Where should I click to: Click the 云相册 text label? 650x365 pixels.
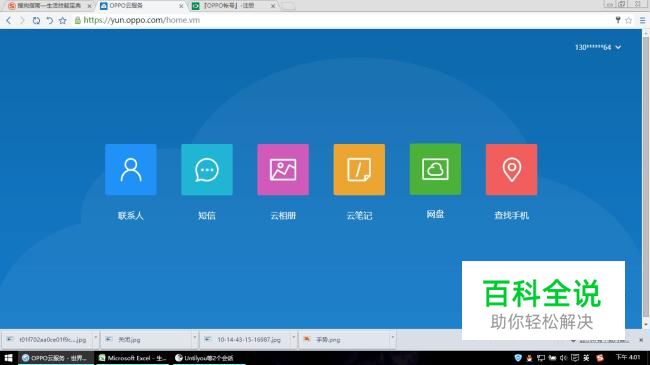click(283, 216)
